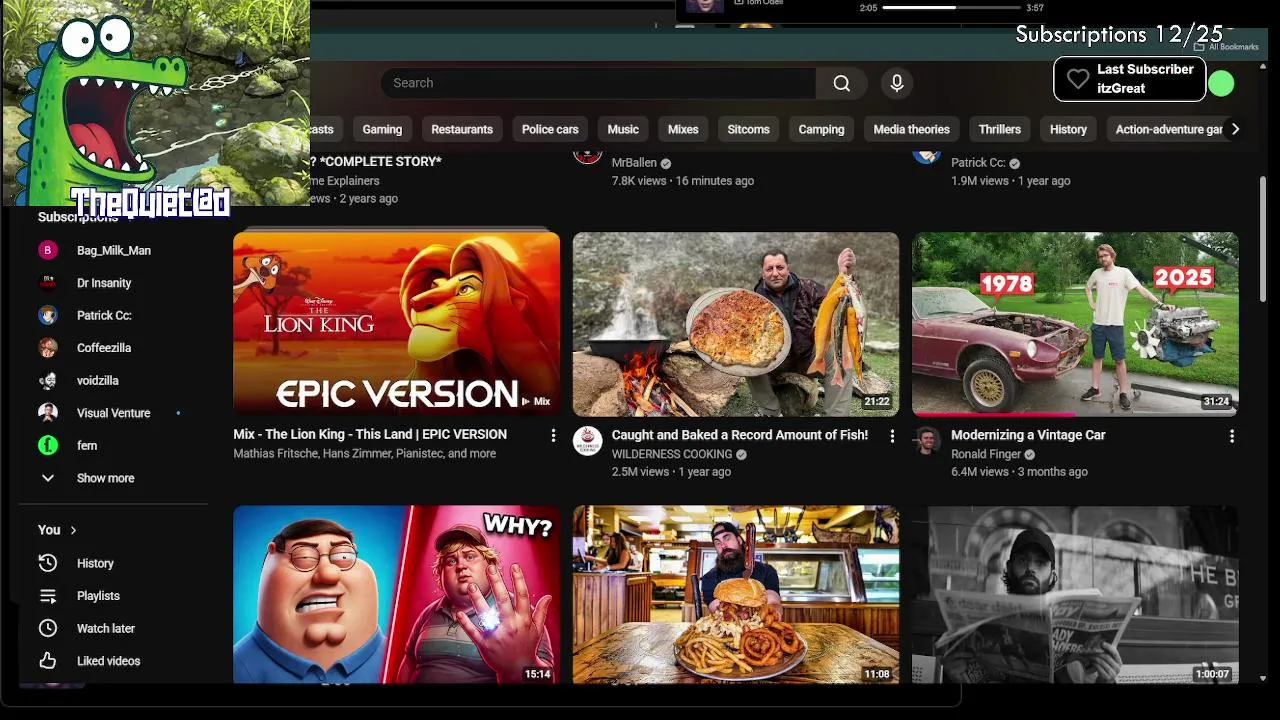Open Patrick Cc: sidebar avatar

(x=48, y=315)
